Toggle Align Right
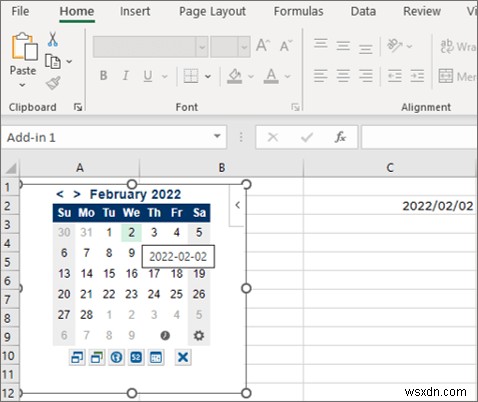The height and width of the screenshot is (402, 478). pos(365,76)
